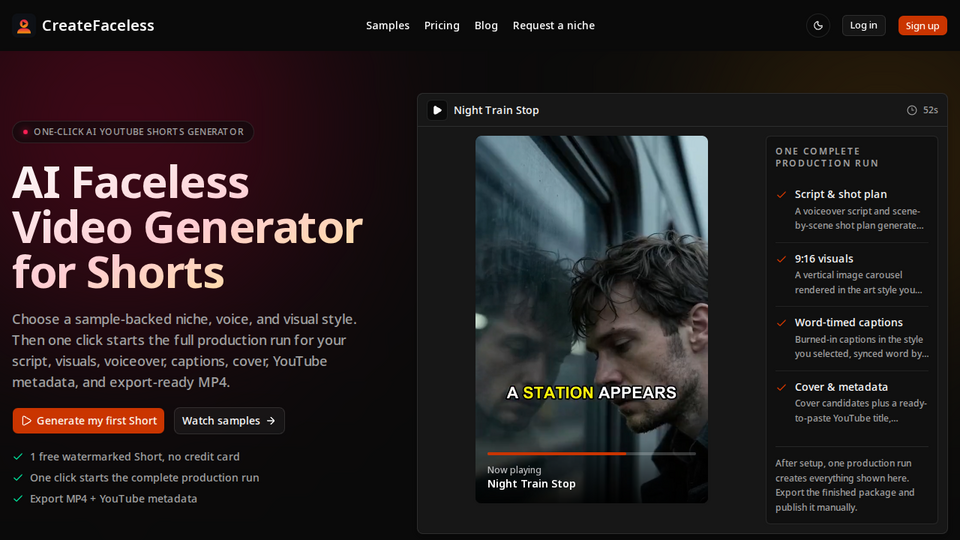The width and height of the screenshot is (960, 540).
Task: Seek on the video progress bar
Action: click(x=591, y=454)
